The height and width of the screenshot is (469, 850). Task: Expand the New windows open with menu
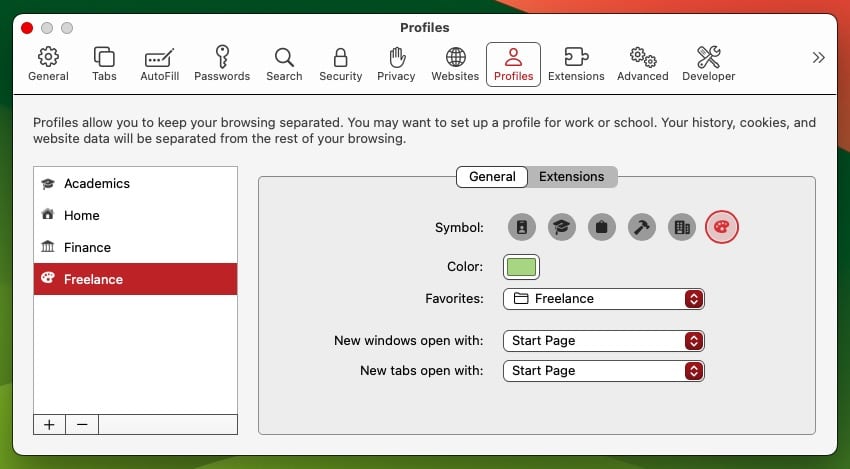tap(604, 341)
